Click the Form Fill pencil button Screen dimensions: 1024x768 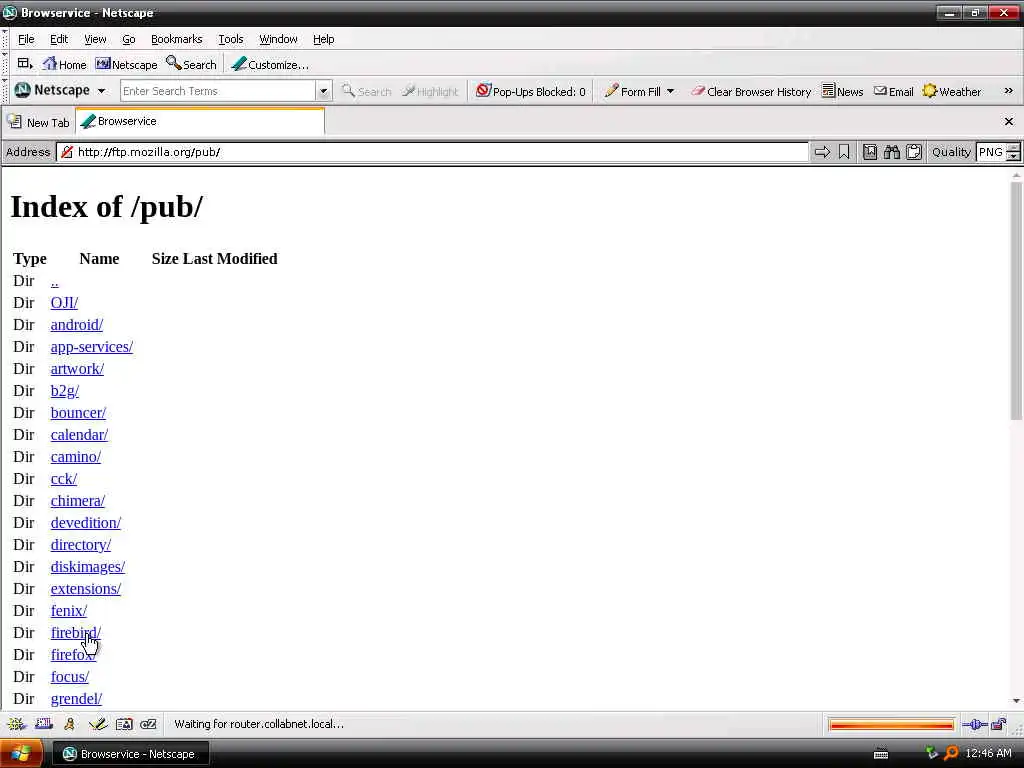coord(632,91)
